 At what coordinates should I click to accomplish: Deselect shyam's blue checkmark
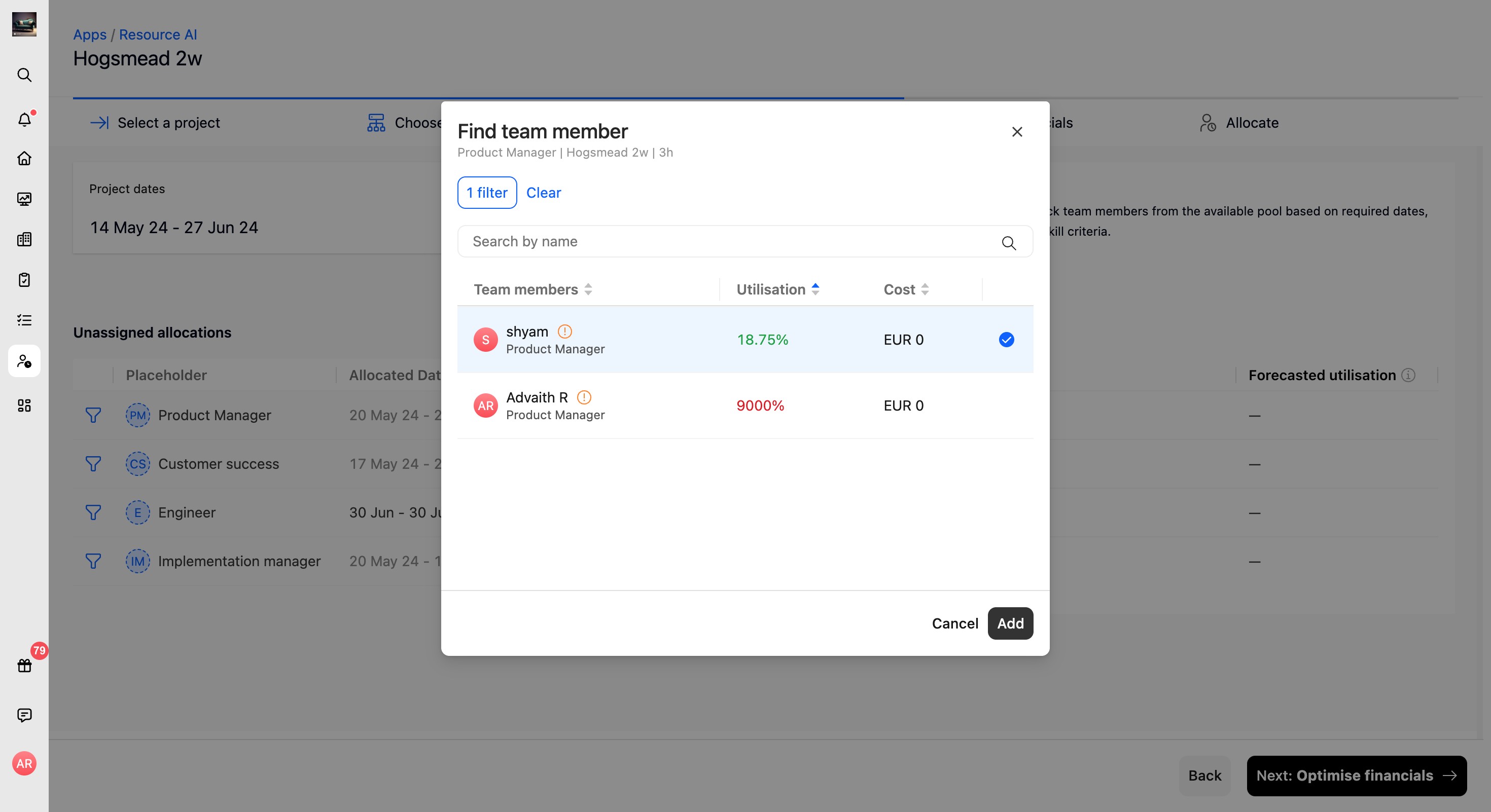1007,340
